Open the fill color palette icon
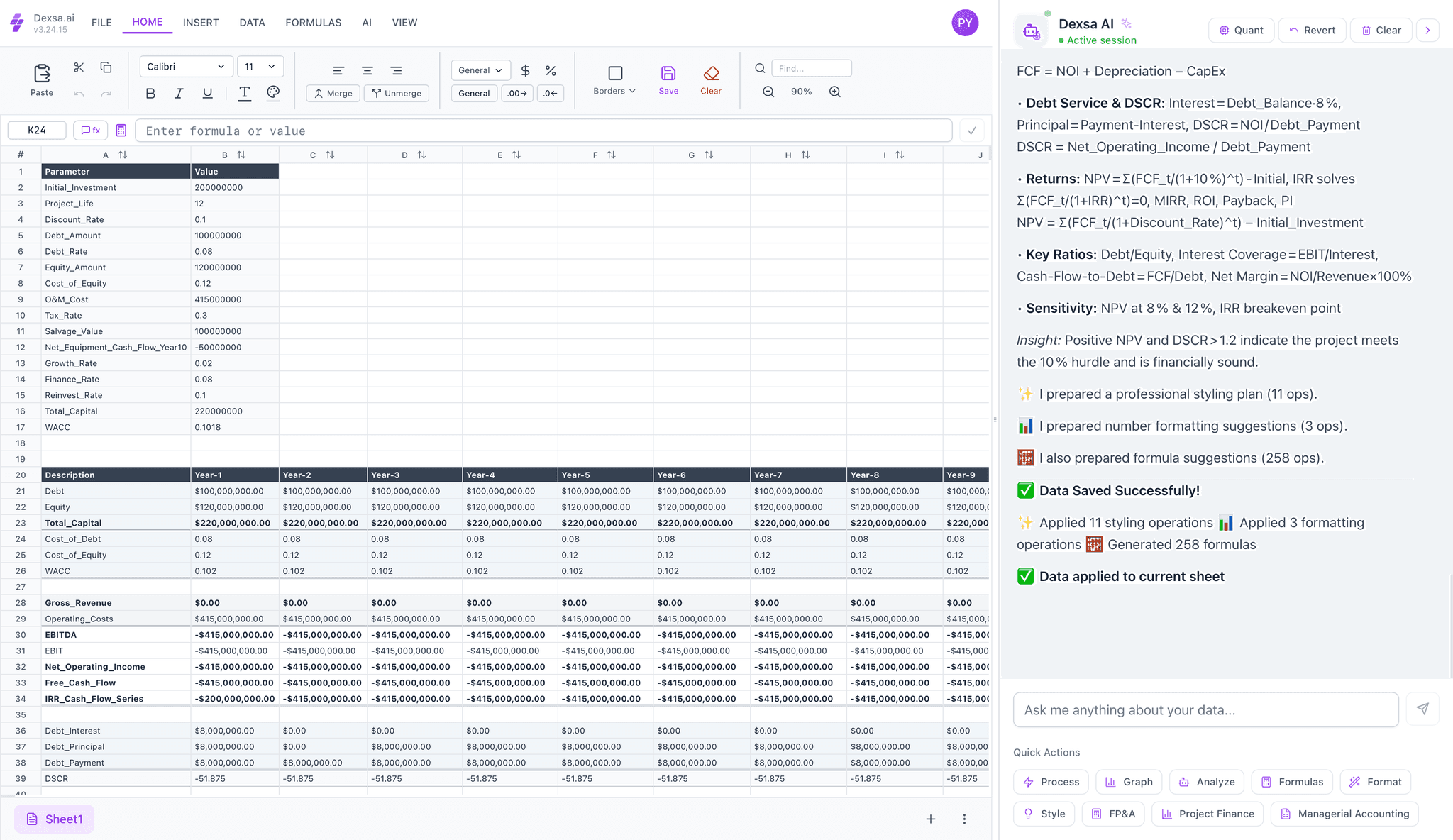This screenshot has width=1453, height=840. coord(273,92)
